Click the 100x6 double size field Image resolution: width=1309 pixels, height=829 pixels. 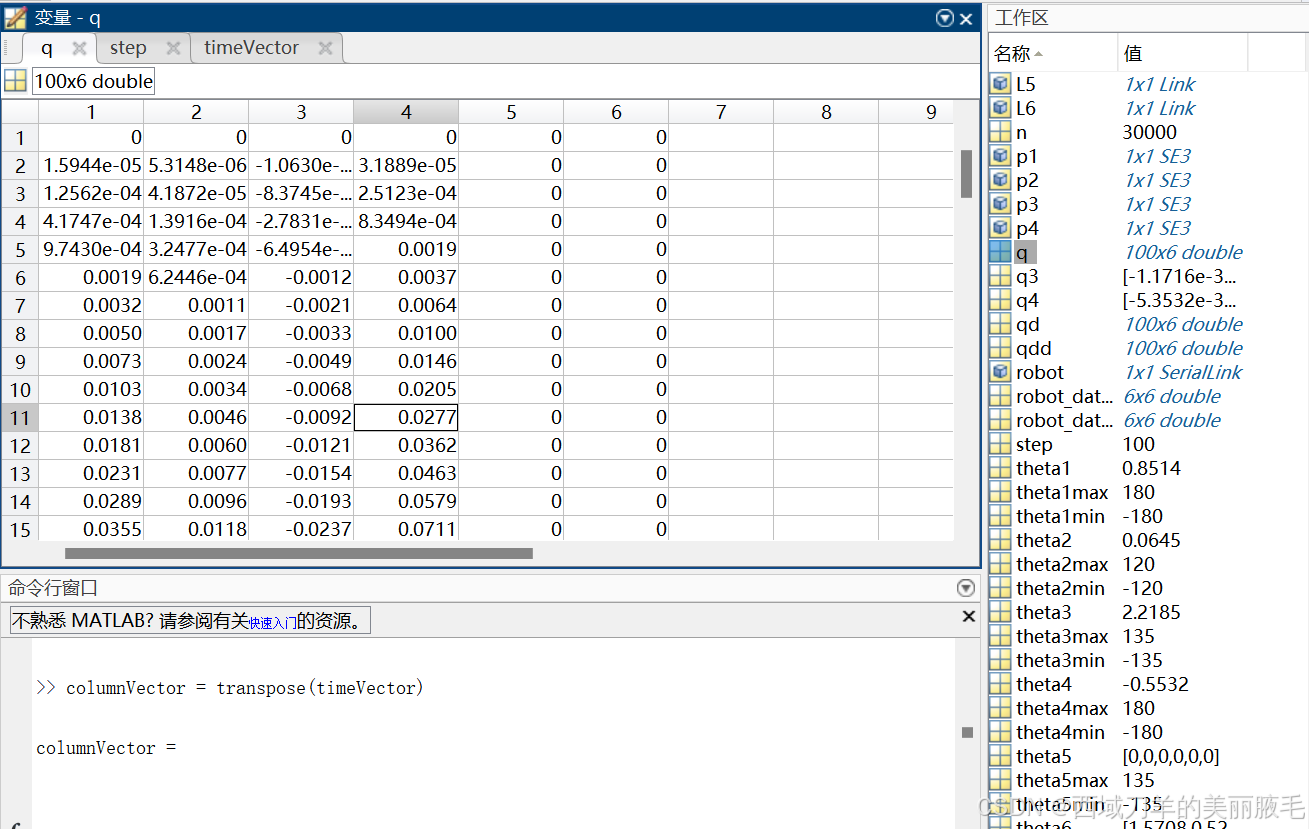[94, 81]
